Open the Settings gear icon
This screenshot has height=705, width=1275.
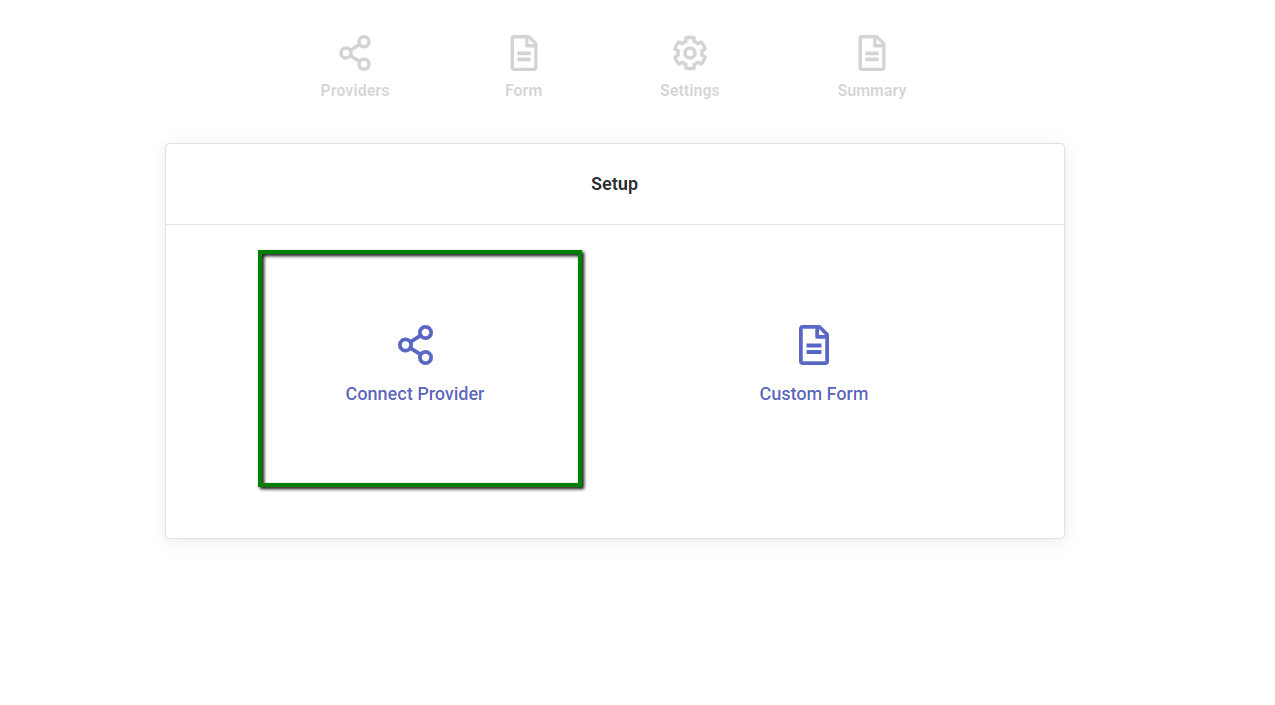(x=689, y=52)
